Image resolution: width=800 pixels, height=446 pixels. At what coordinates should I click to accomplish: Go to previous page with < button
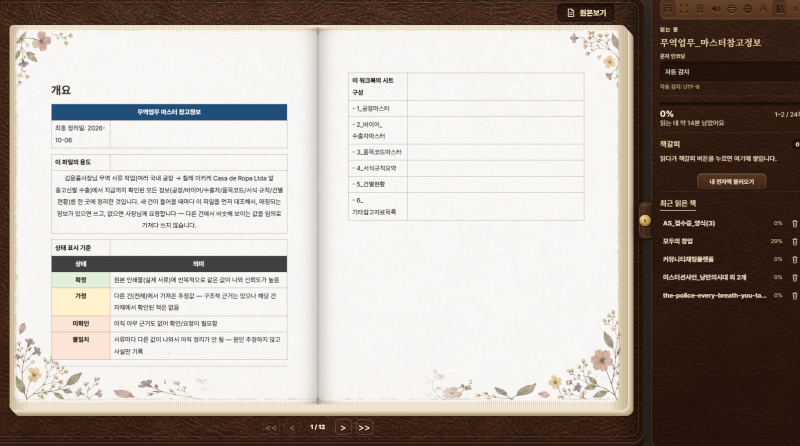(292, 428)
